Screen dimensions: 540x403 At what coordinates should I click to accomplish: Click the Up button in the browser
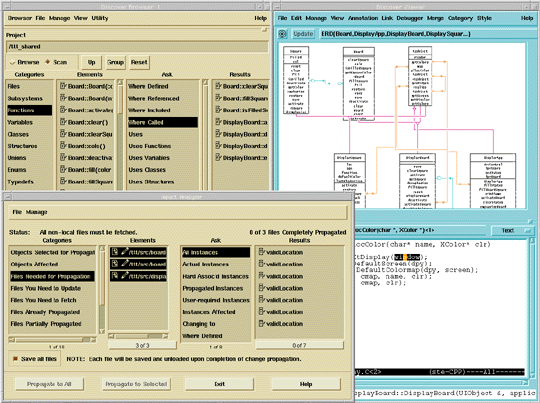(x=91, y=62)
